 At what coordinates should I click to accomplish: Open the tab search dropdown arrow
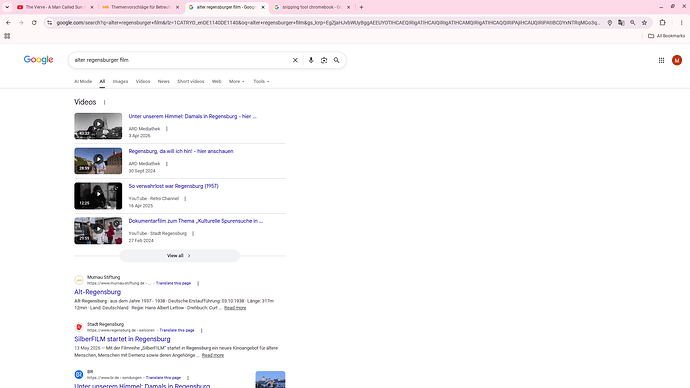[x=7, y=7]
